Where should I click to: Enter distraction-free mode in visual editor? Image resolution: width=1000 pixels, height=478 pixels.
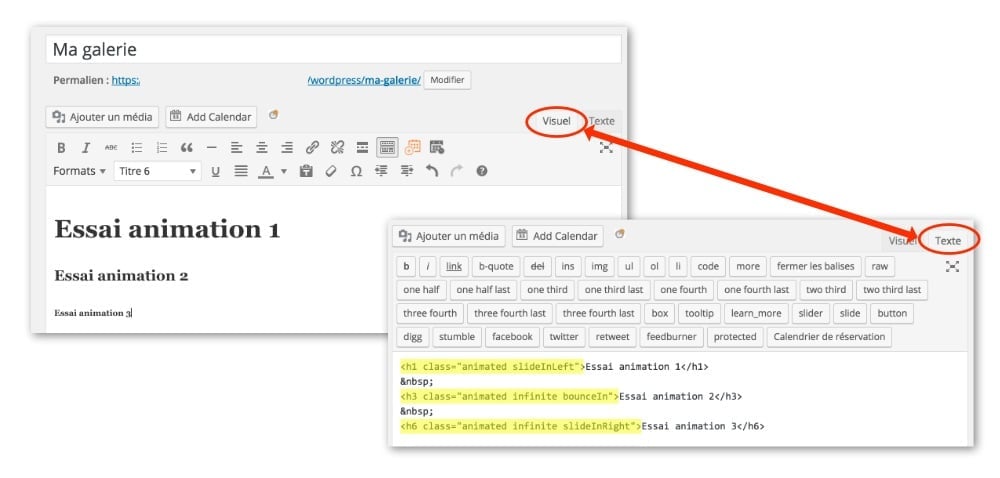click(606, 148)
